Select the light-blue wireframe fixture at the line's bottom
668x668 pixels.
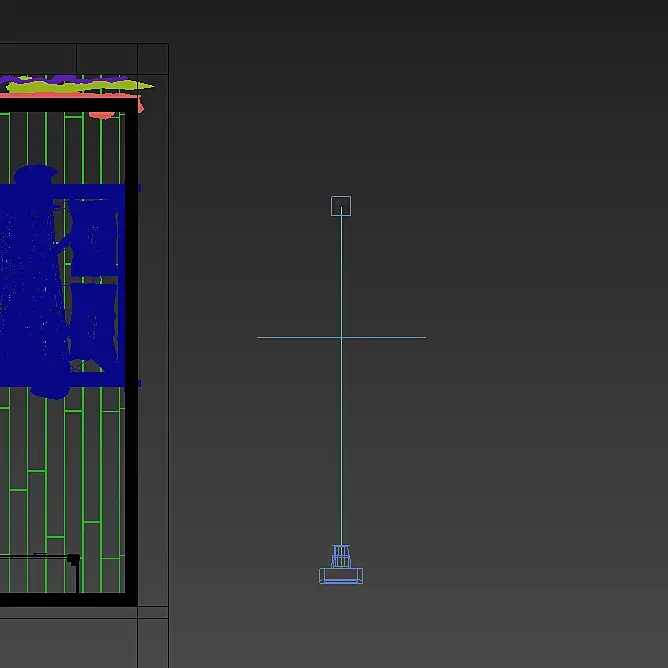click(x=341, y=564)
